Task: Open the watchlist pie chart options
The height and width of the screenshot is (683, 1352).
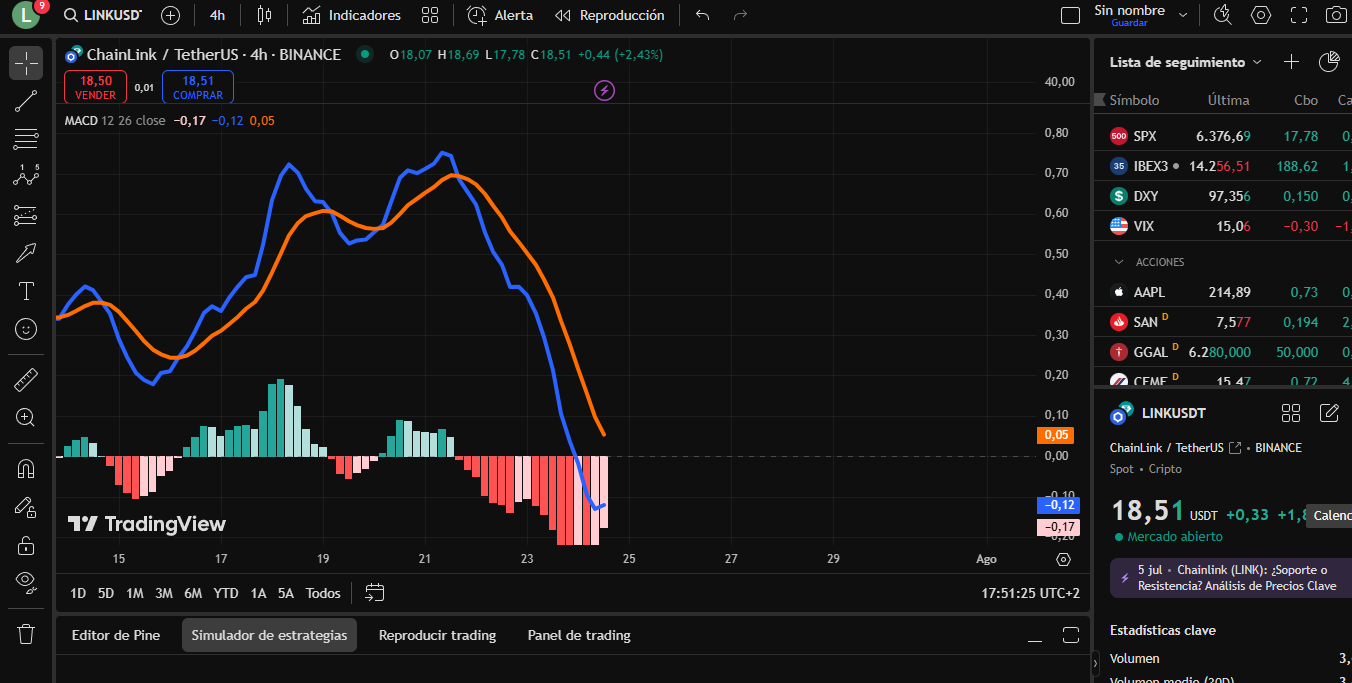Action: (x=1329, y=62)
